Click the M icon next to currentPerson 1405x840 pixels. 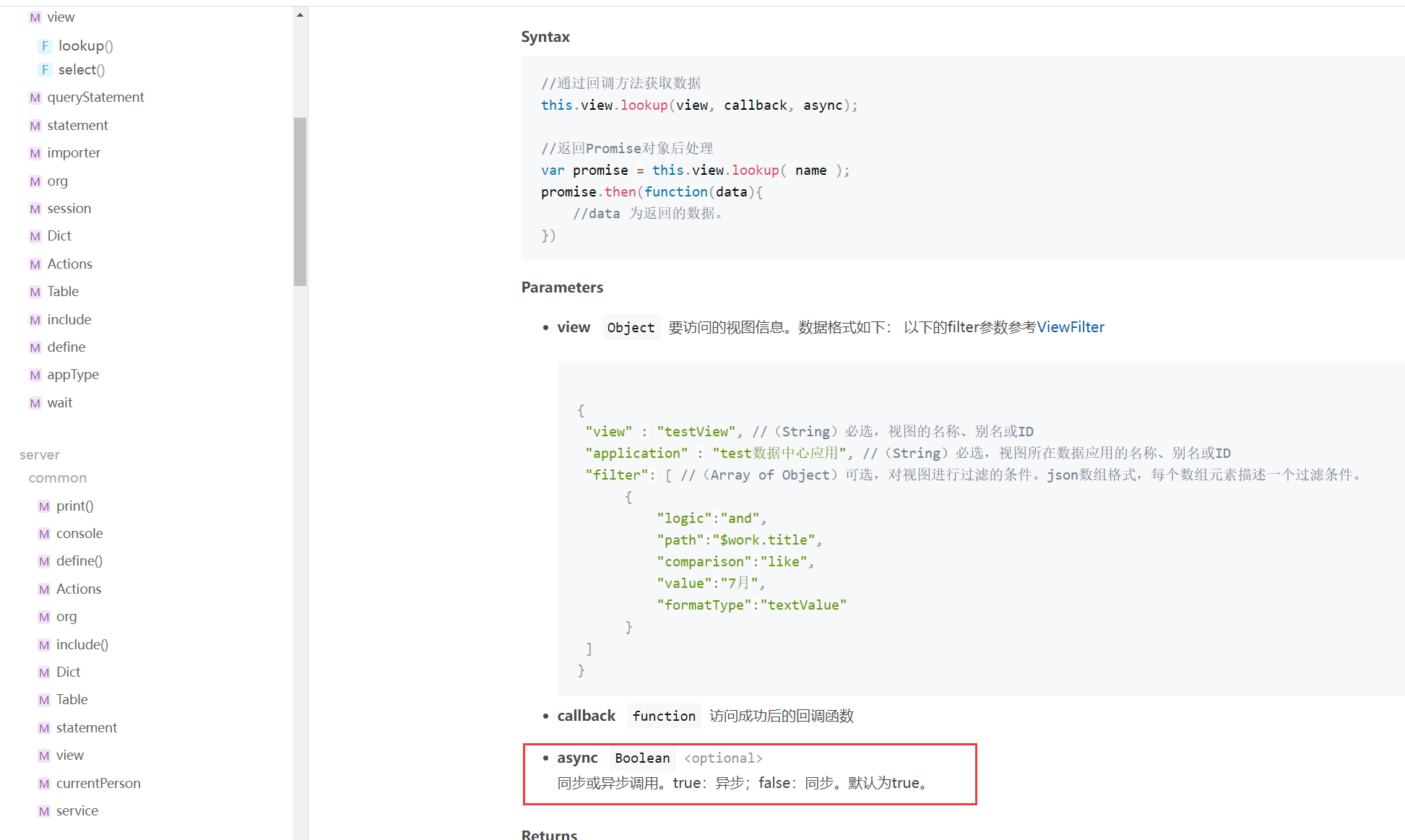[x=44, y=784]
